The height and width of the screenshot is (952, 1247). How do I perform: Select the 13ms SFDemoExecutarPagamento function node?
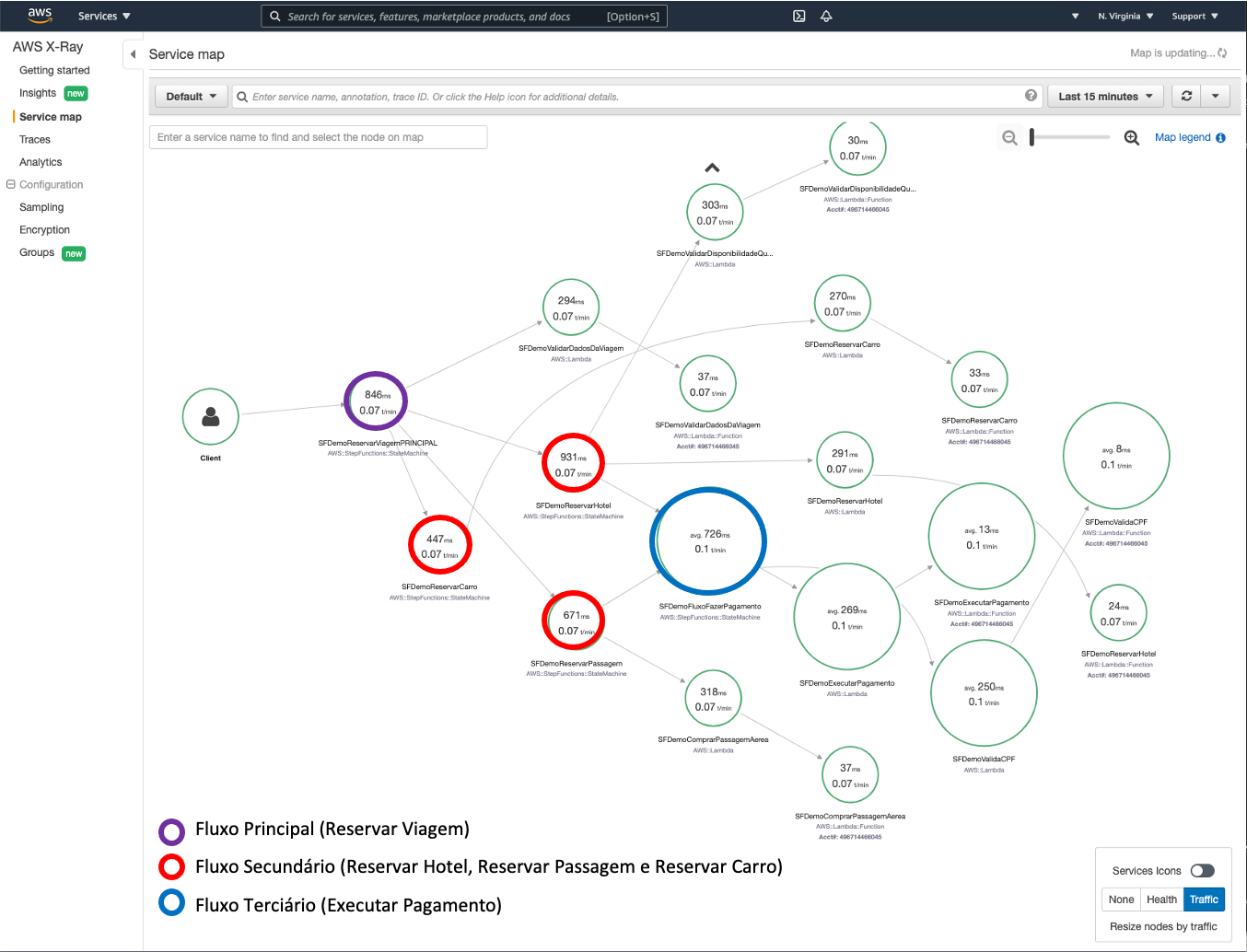(981, 537)
